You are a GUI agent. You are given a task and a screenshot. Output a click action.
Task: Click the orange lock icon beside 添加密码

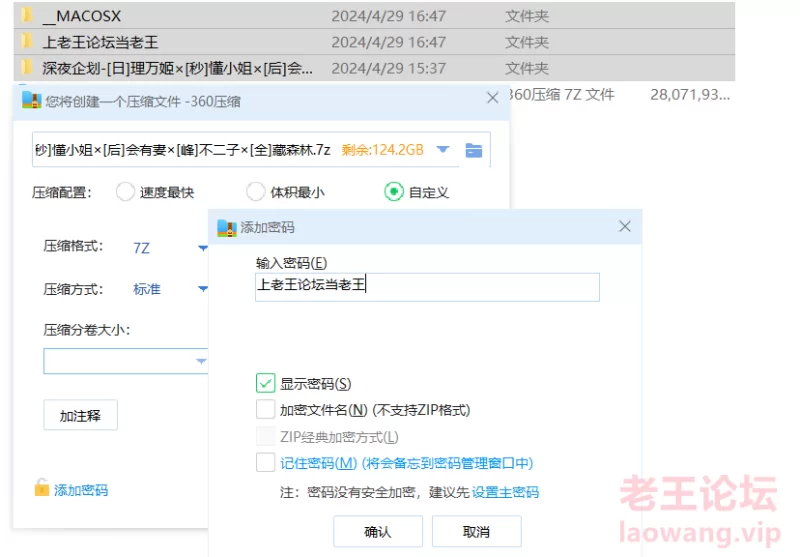point(42,488)
